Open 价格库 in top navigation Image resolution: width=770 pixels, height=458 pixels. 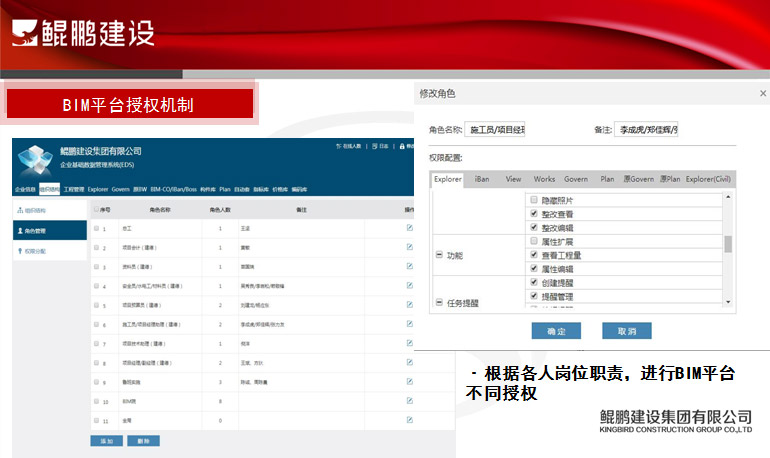click(x=280, y=189)
